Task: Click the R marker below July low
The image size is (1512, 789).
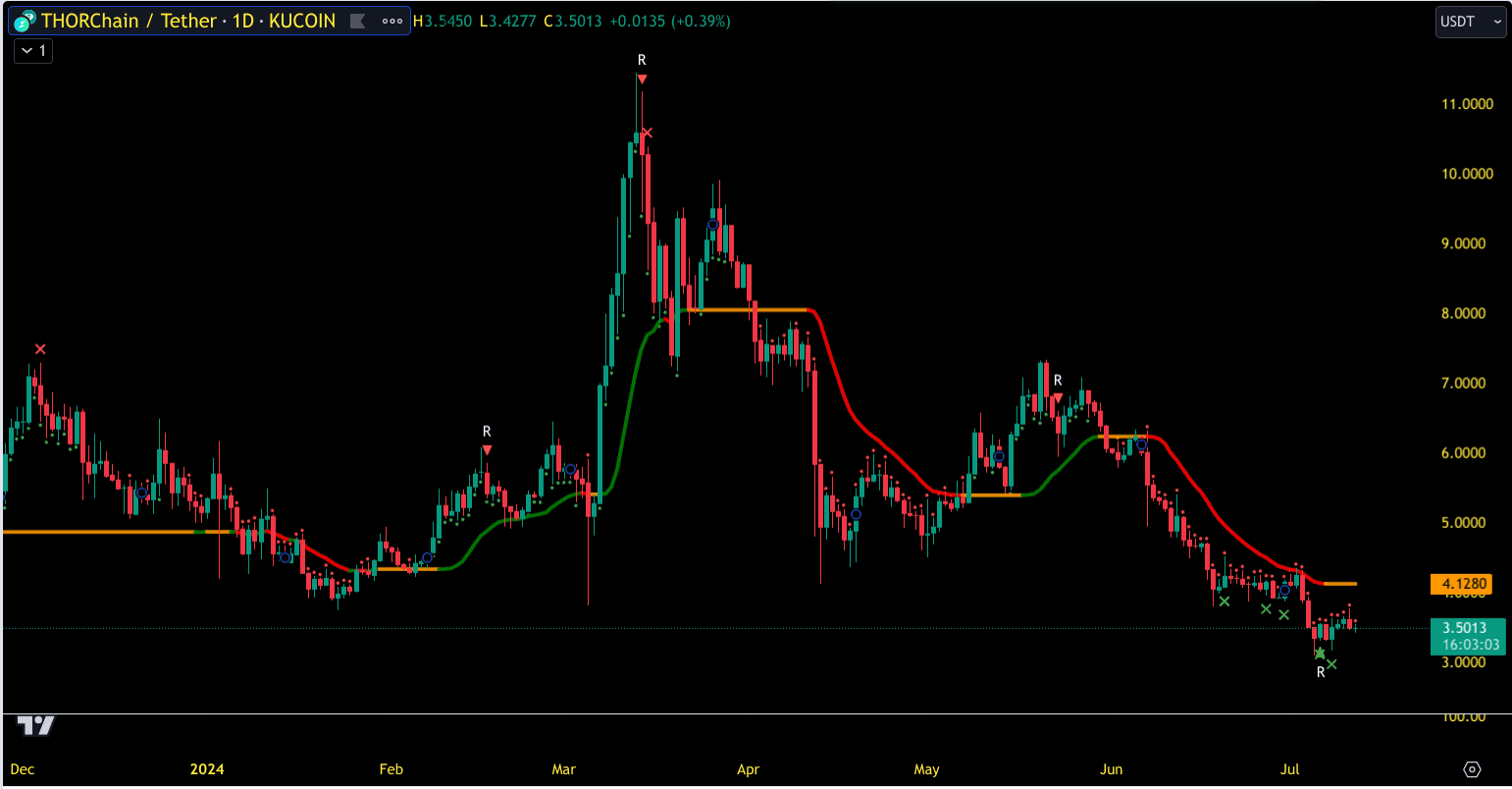Action: tap(1321, 672)
